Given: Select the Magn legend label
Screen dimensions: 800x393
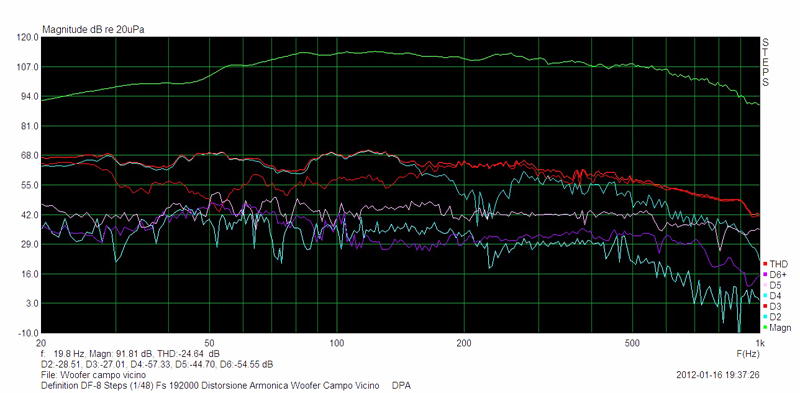Looking at the screenshot, I should [780, 328].
